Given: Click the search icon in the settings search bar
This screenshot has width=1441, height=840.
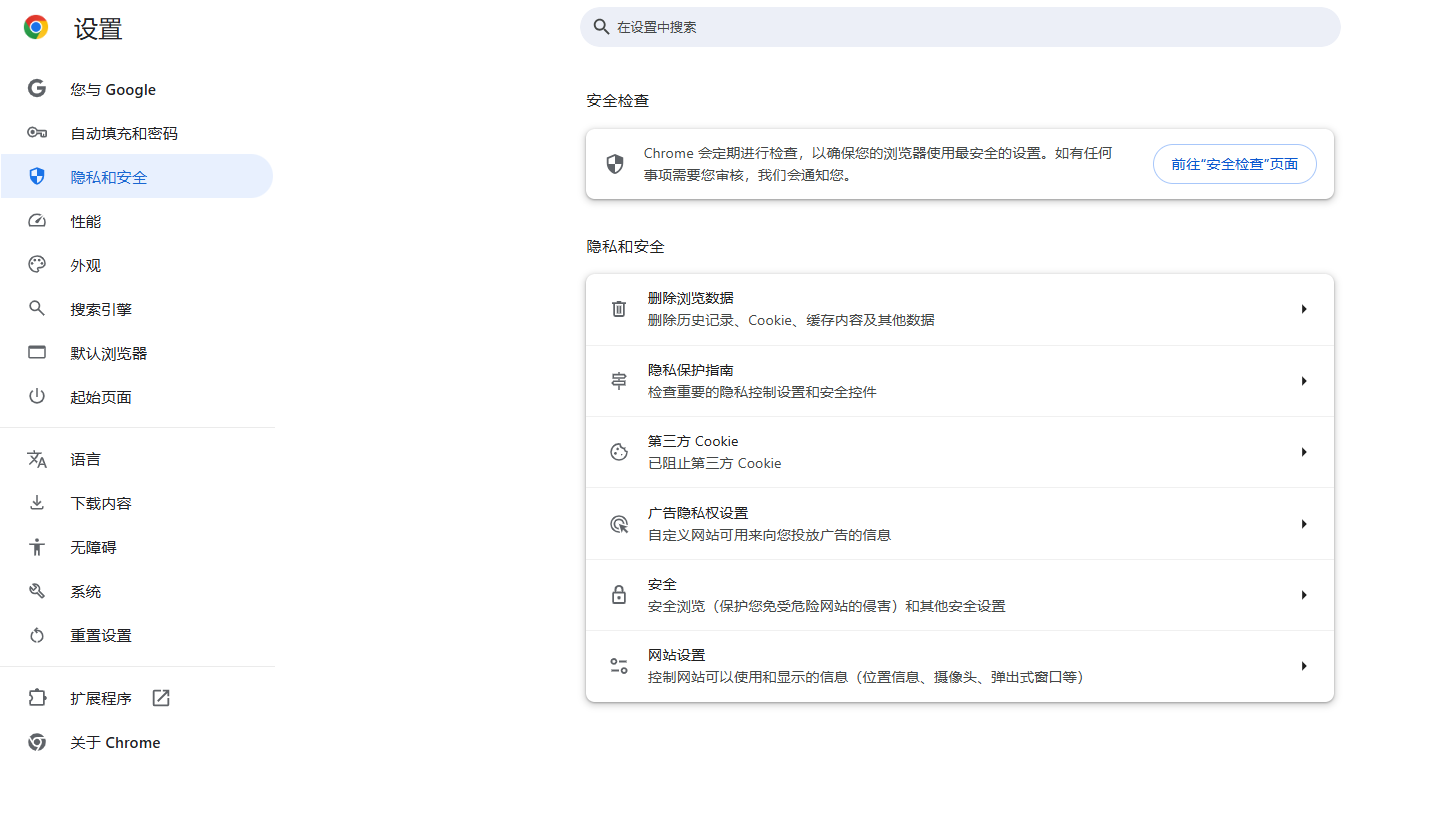Looking at the screenshot, I should (x=601, y=27).
